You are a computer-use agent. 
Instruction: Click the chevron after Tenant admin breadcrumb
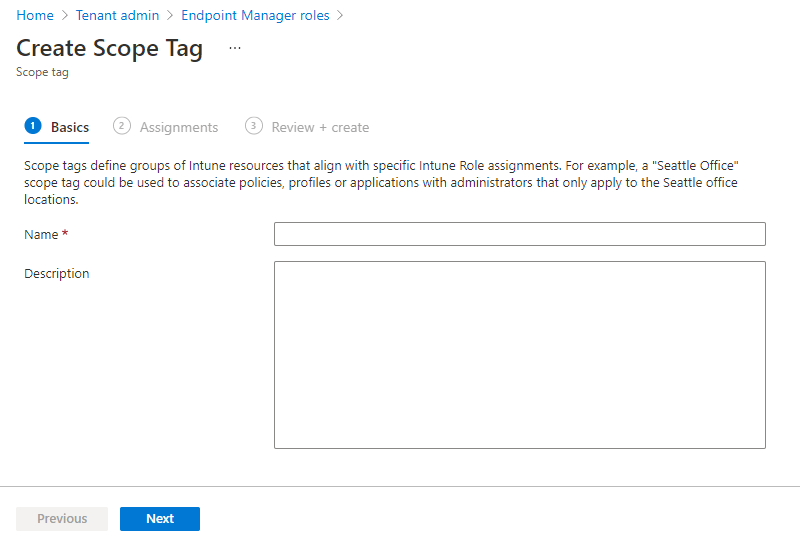tap(170, 15)
